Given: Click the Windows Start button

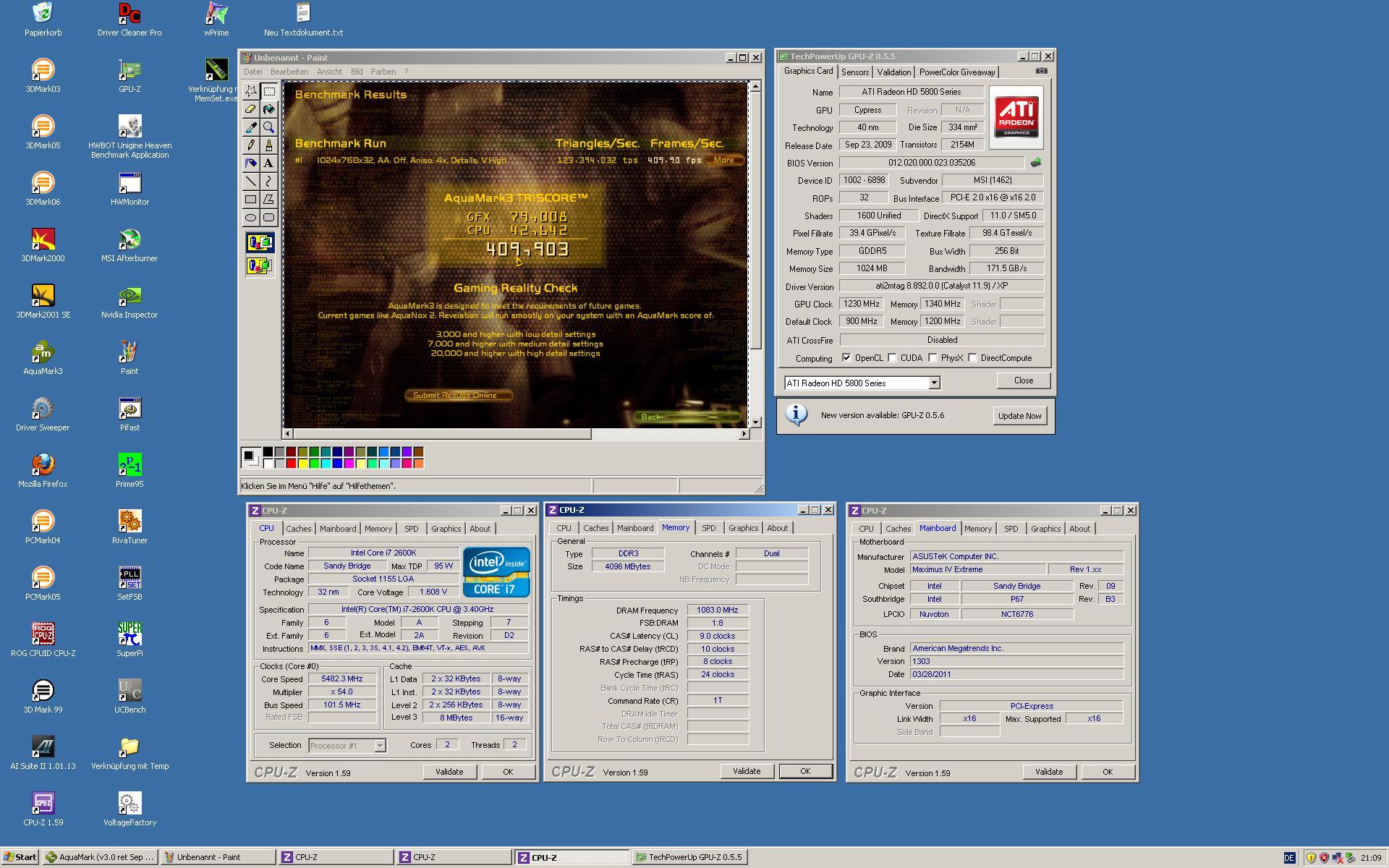Looking at the screenshot, I should (x=20, y=857).
